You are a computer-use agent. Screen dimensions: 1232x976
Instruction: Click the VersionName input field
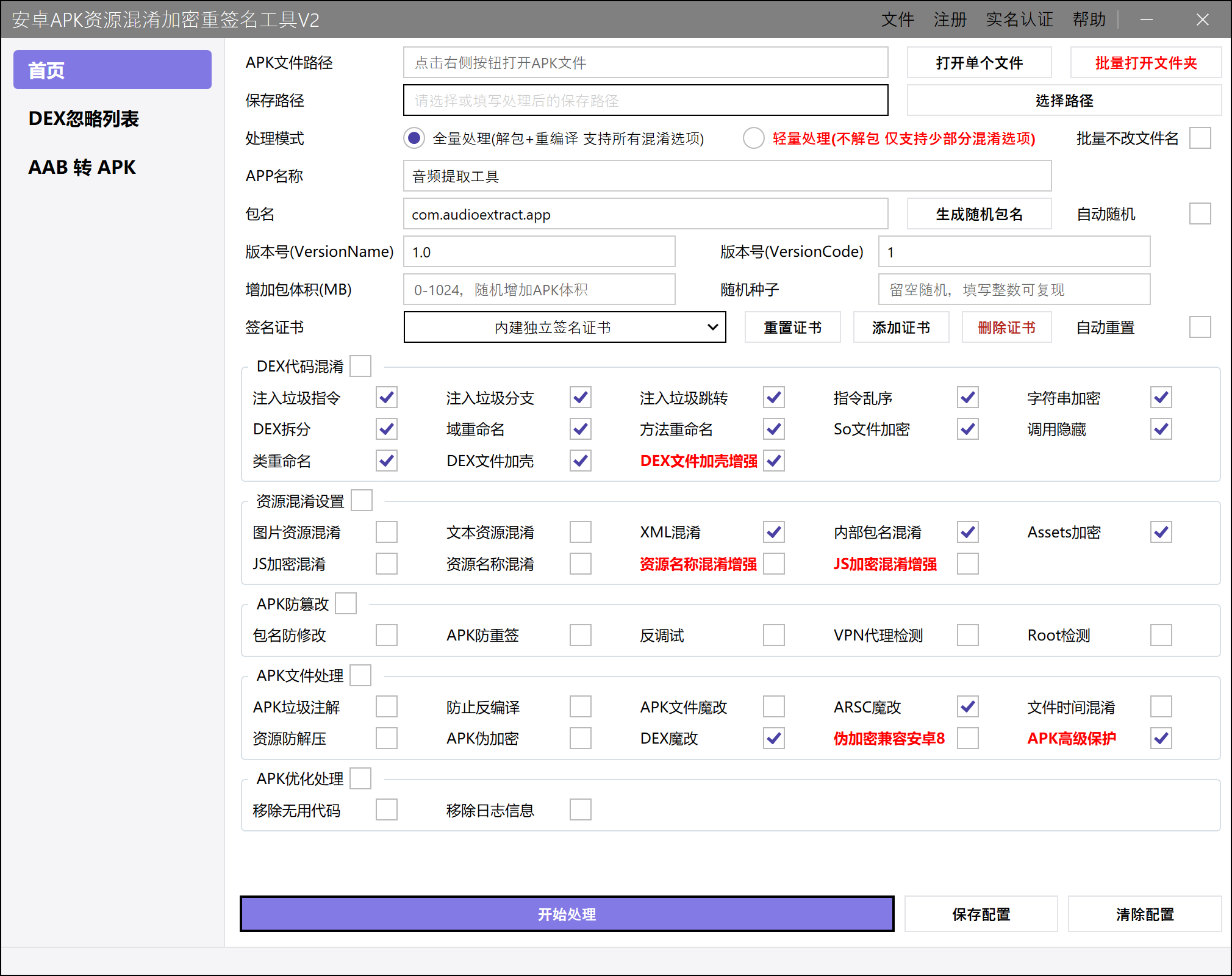(x=539, y=252)
